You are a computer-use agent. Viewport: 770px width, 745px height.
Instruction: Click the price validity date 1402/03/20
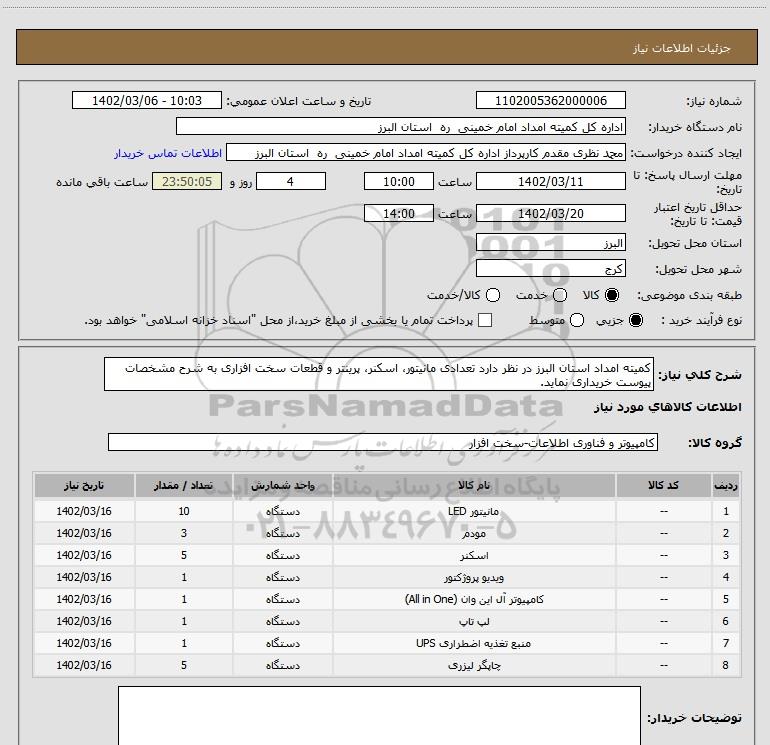(x=550, y=214)
